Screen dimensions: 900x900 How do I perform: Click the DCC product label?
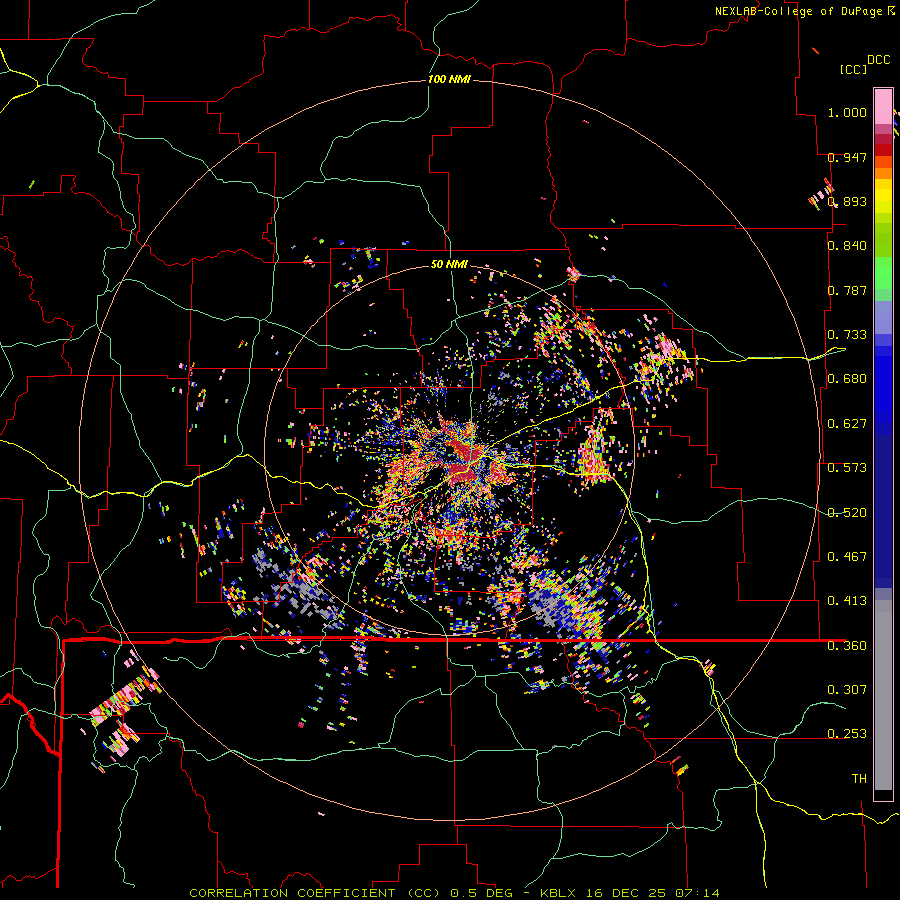(878, 60)
